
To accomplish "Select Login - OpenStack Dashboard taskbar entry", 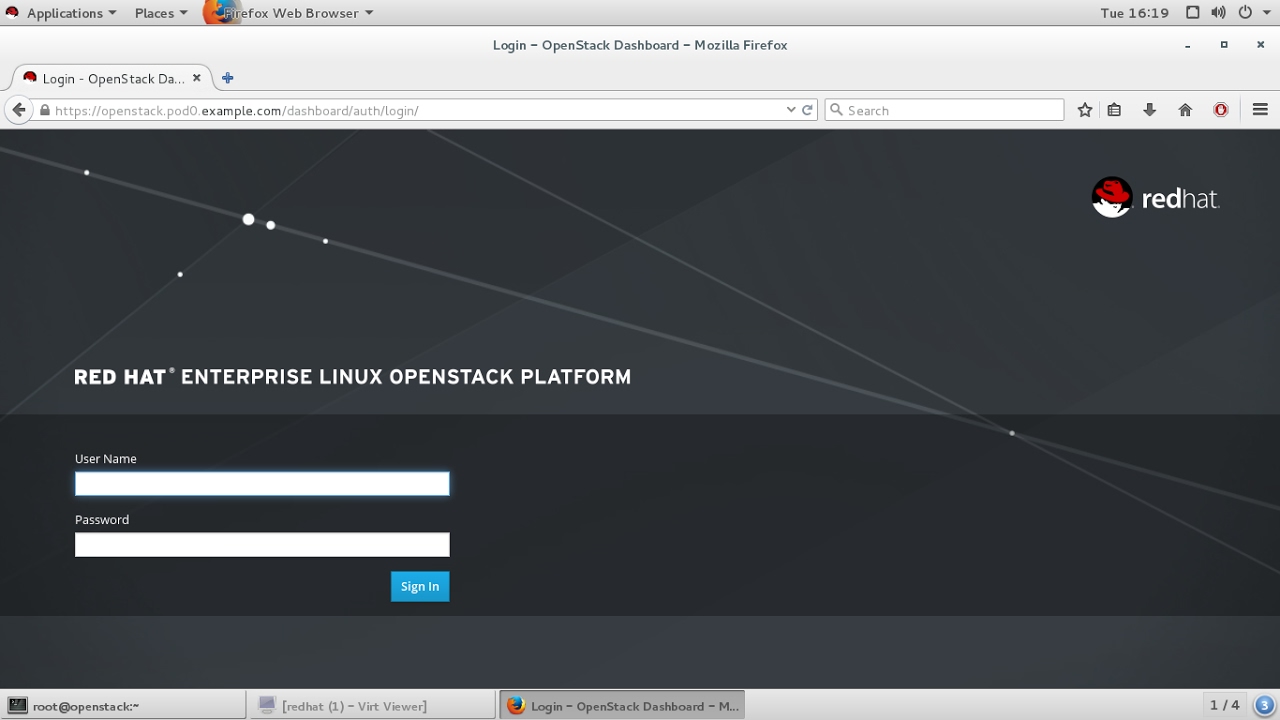I will click(622, 706).
